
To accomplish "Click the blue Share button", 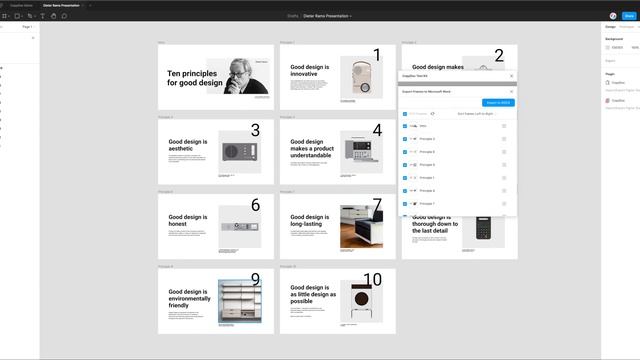I will (x=629, y=16).
